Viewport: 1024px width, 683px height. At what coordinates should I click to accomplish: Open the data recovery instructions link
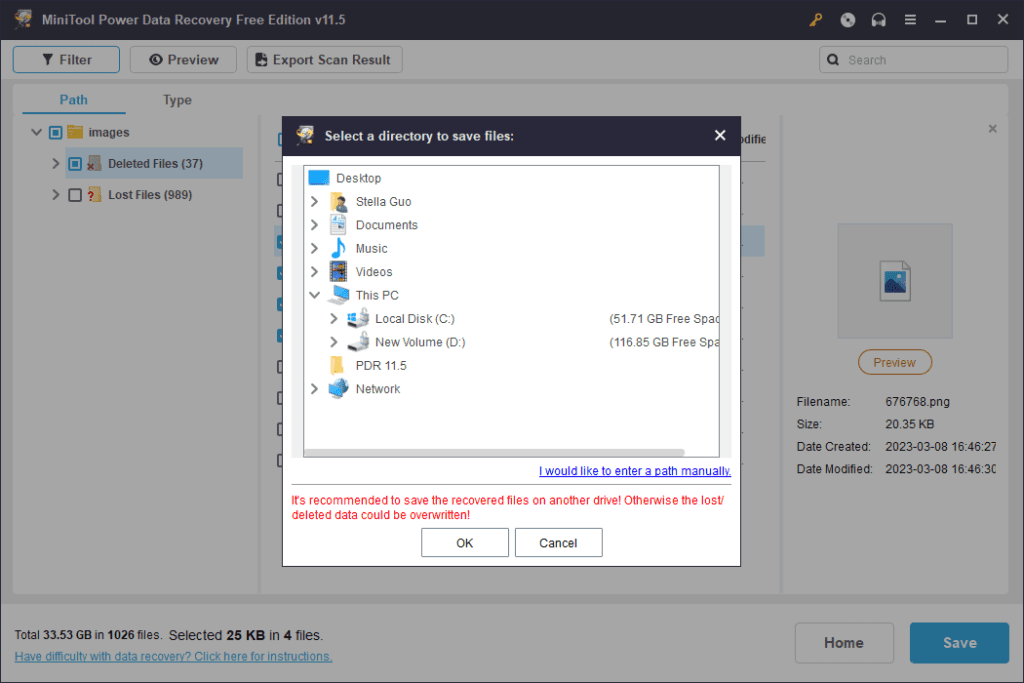tap(173, 656)
